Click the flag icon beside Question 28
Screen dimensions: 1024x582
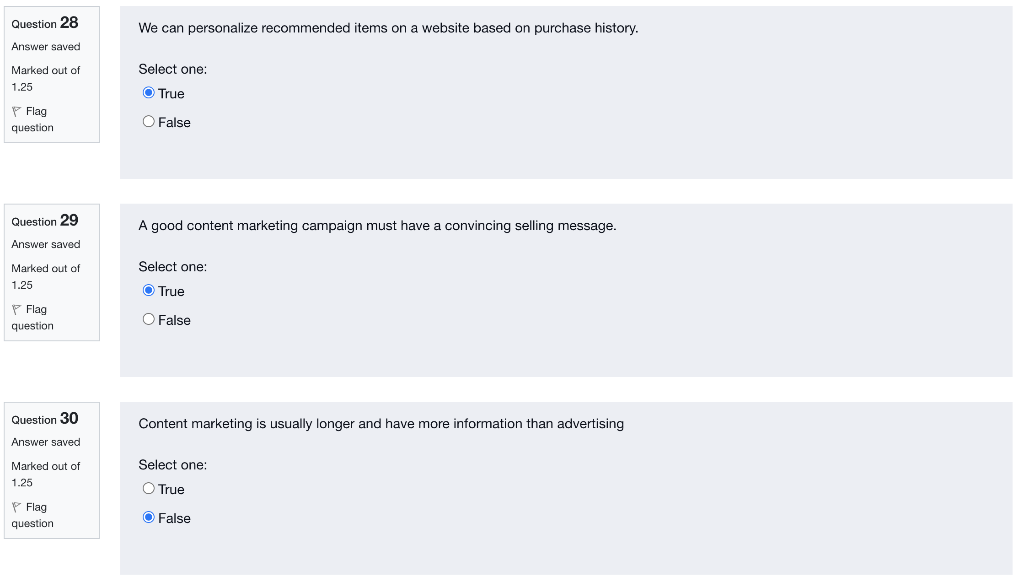pos(15,110)
